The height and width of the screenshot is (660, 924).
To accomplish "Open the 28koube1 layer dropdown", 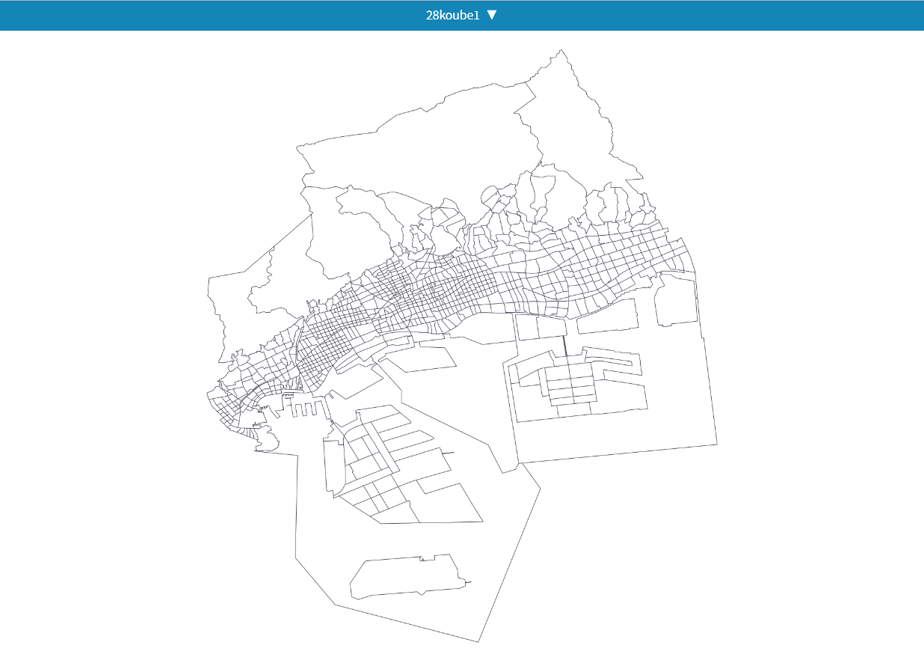I will 461,15.
